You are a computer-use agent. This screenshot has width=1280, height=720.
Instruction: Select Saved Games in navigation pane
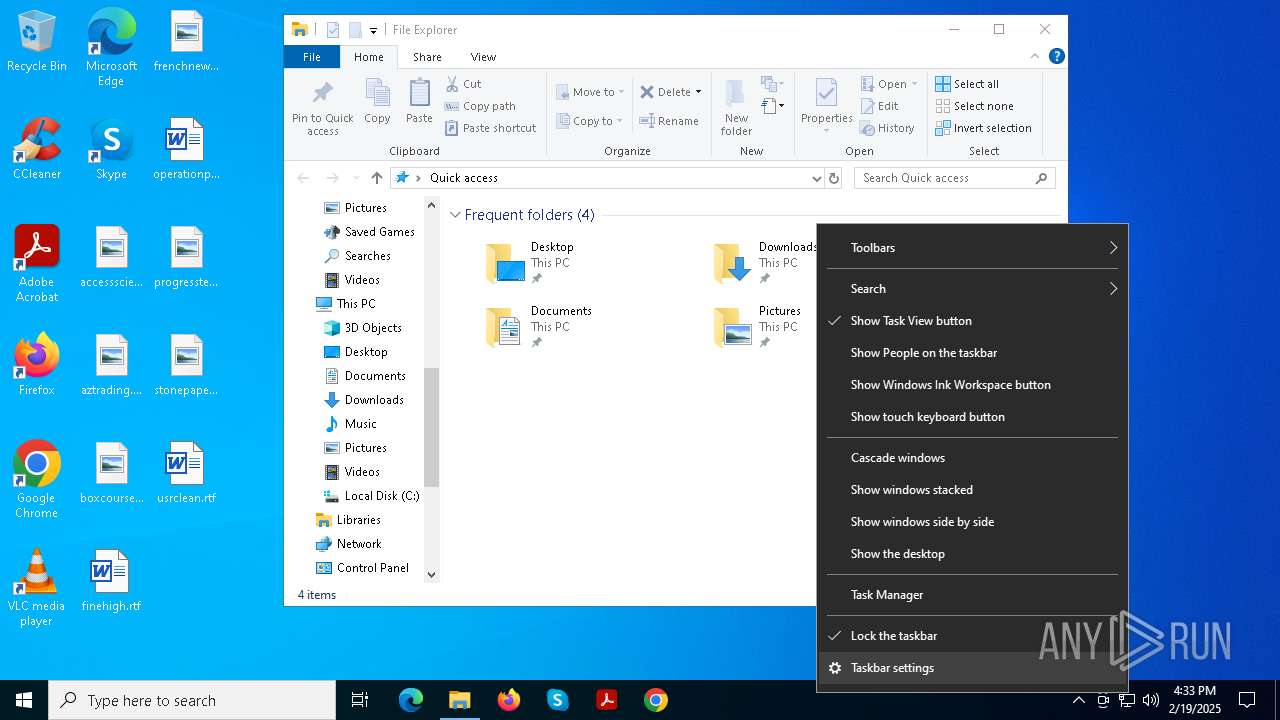379,232
